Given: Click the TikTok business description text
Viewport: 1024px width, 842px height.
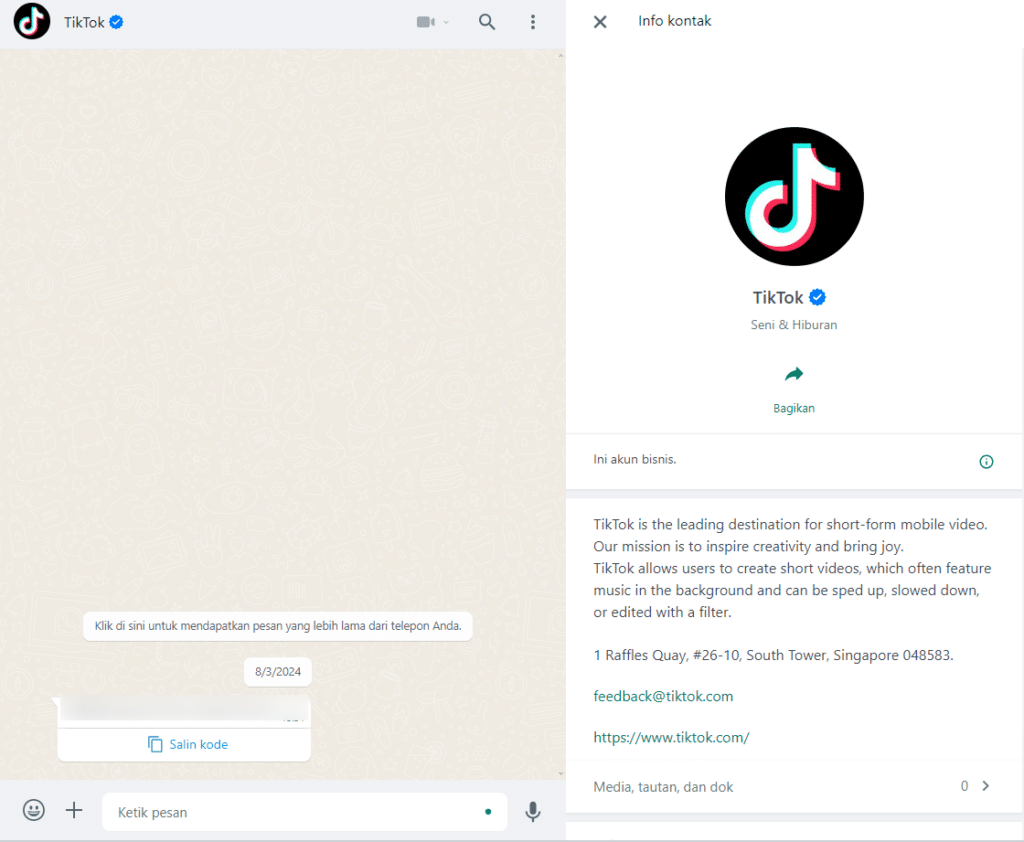Looking at the screenshot, I should click(792, 568).
